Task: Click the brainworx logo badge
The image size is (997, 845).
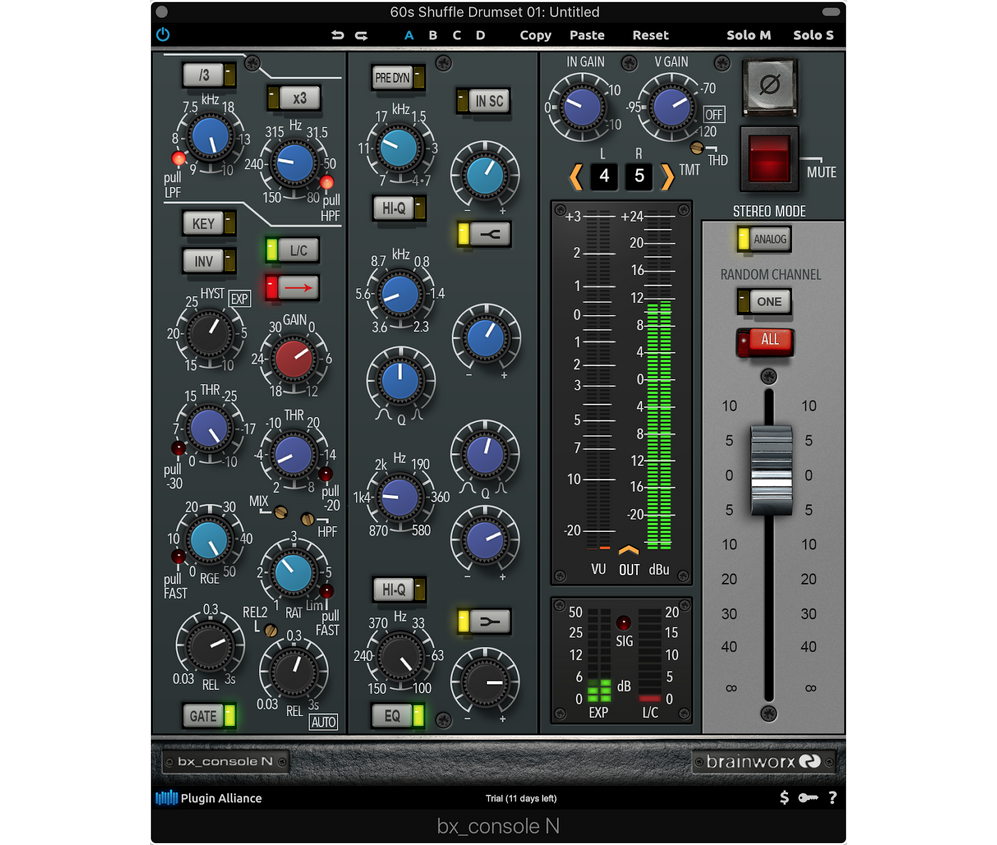Action: click(x=764, y=761)
